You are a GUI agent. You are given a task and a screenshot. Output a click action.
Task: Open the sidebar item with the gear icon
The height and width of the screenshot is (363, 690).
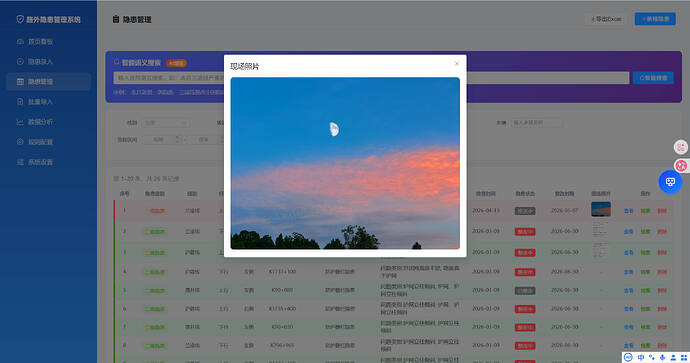coord(48,142)
